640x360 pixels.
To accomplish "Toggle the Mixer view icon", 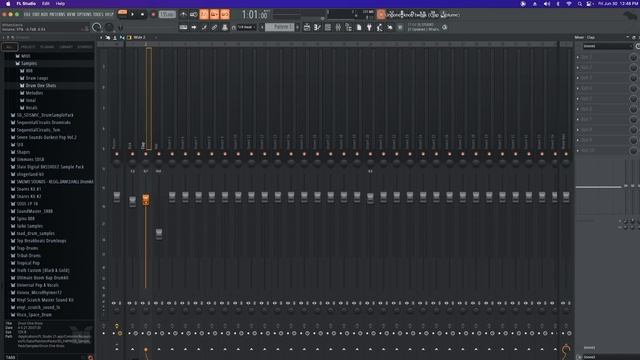I will click(338, 27).
